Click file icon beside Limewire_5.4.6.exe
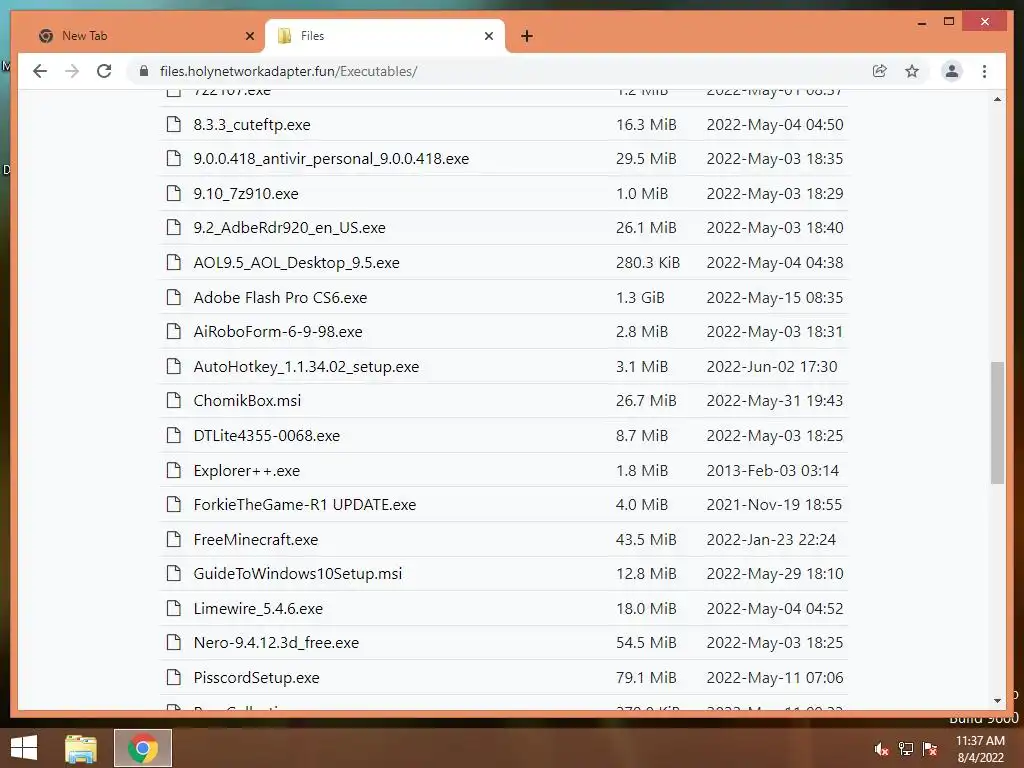This screenshot has width=1024, height=768. click(174, 608)
